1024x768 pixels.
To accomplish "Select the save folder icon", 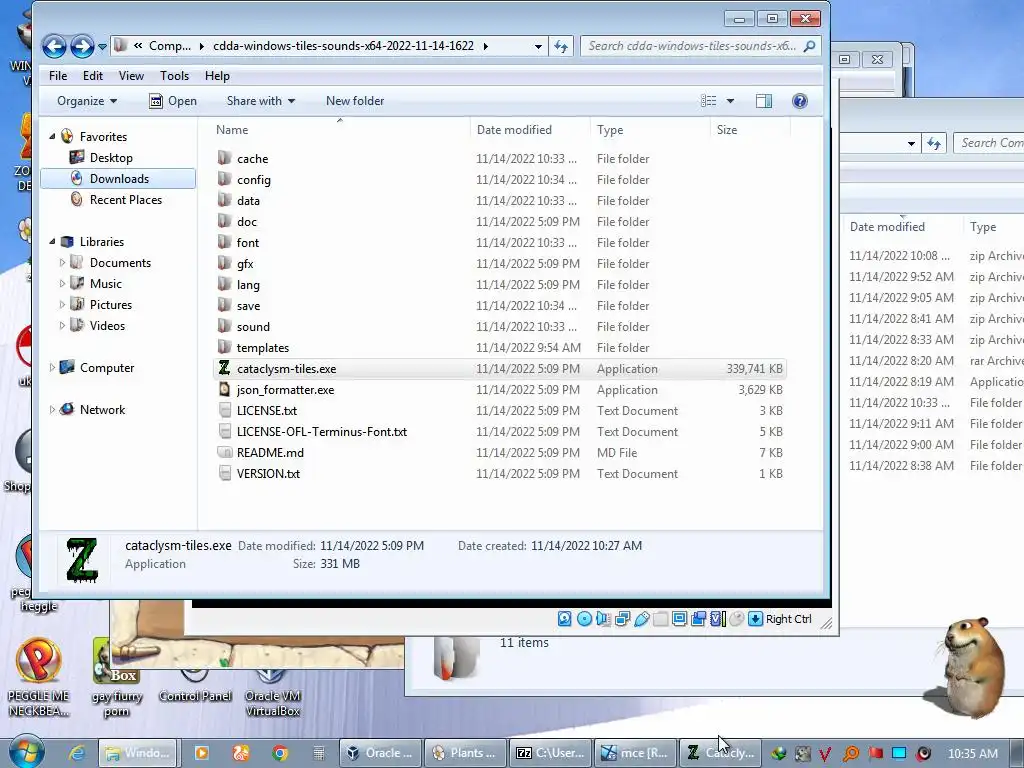I will tap(225, 306).
